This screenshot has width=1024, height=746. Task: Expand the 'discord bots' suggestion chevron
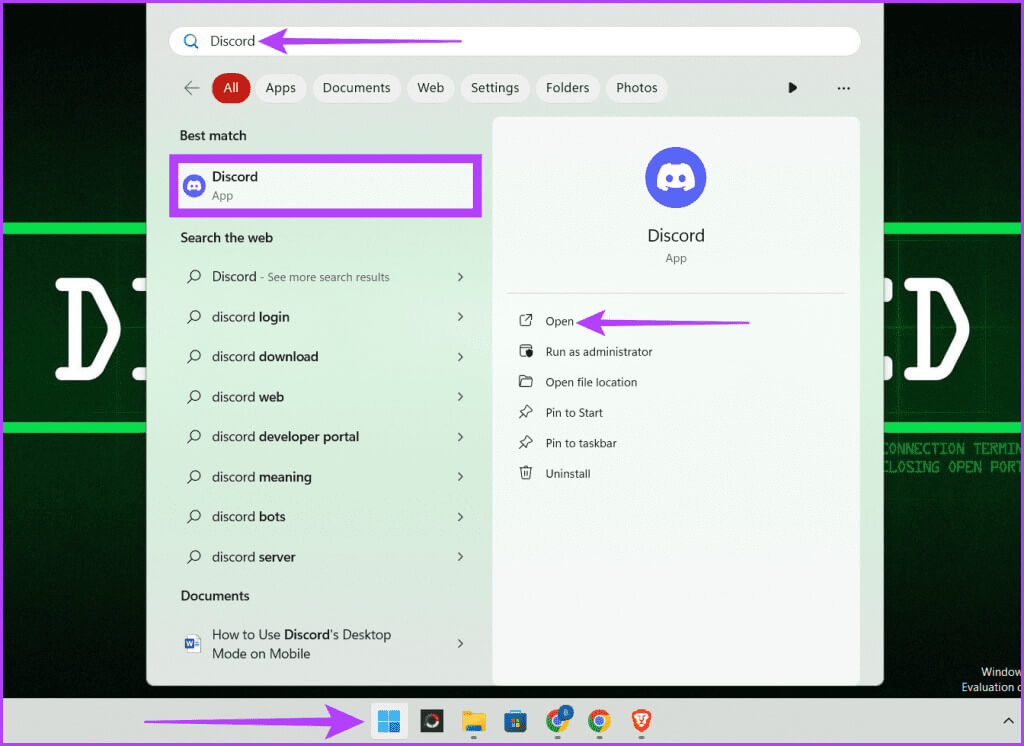click(460, 517)
